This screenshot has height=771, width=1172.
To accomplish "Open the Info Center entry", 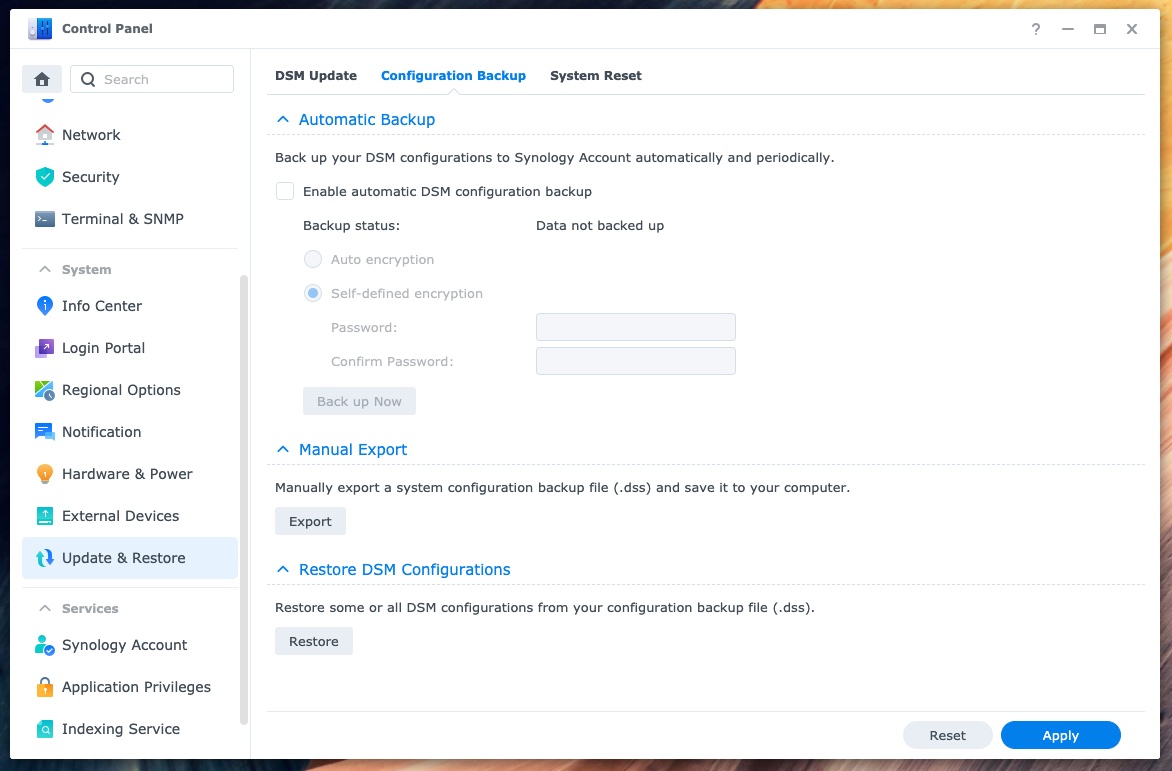I will pyautogui.click(x=130, y=306).
